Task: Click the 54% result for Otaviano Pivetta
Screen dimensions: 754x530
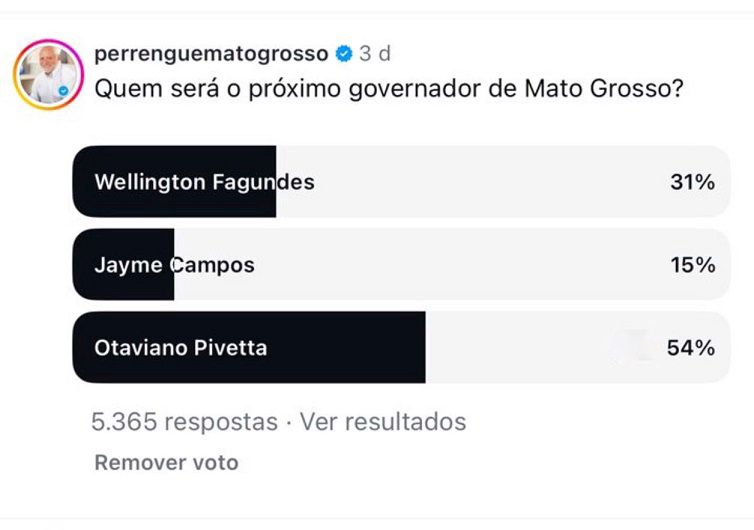Action: [692, 348]
